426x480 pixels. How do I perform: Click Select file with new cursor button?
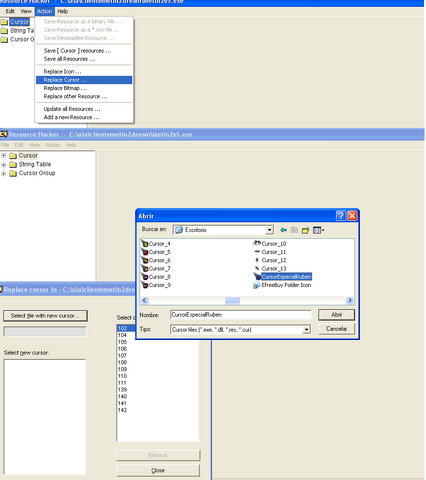45,316
